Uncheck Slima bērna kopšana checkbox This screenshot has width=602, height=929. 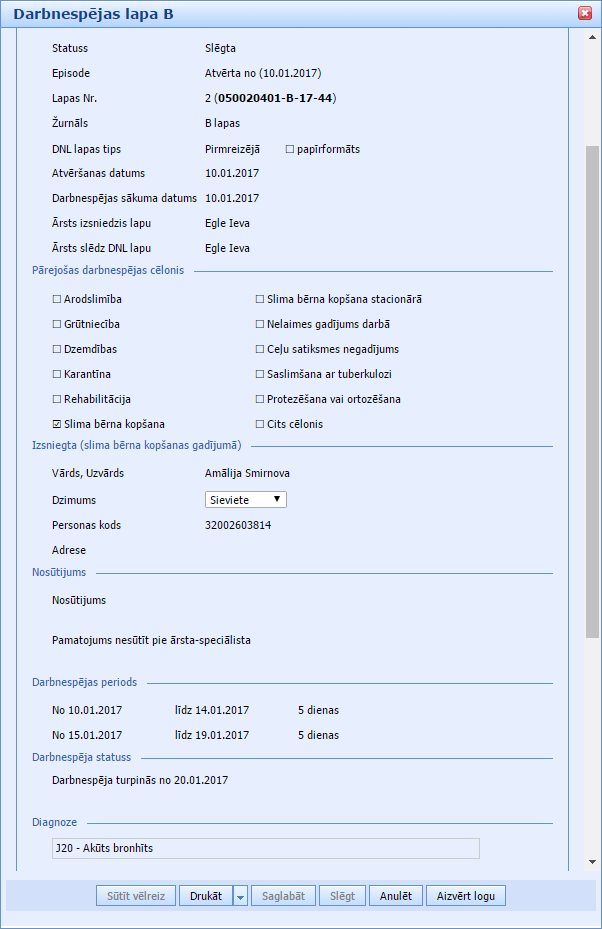click(x=57, y=424)
